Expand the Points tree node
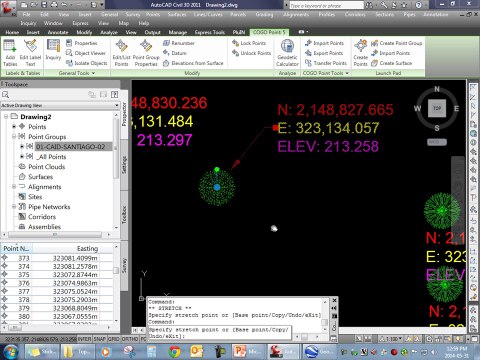 click(14, 127)
